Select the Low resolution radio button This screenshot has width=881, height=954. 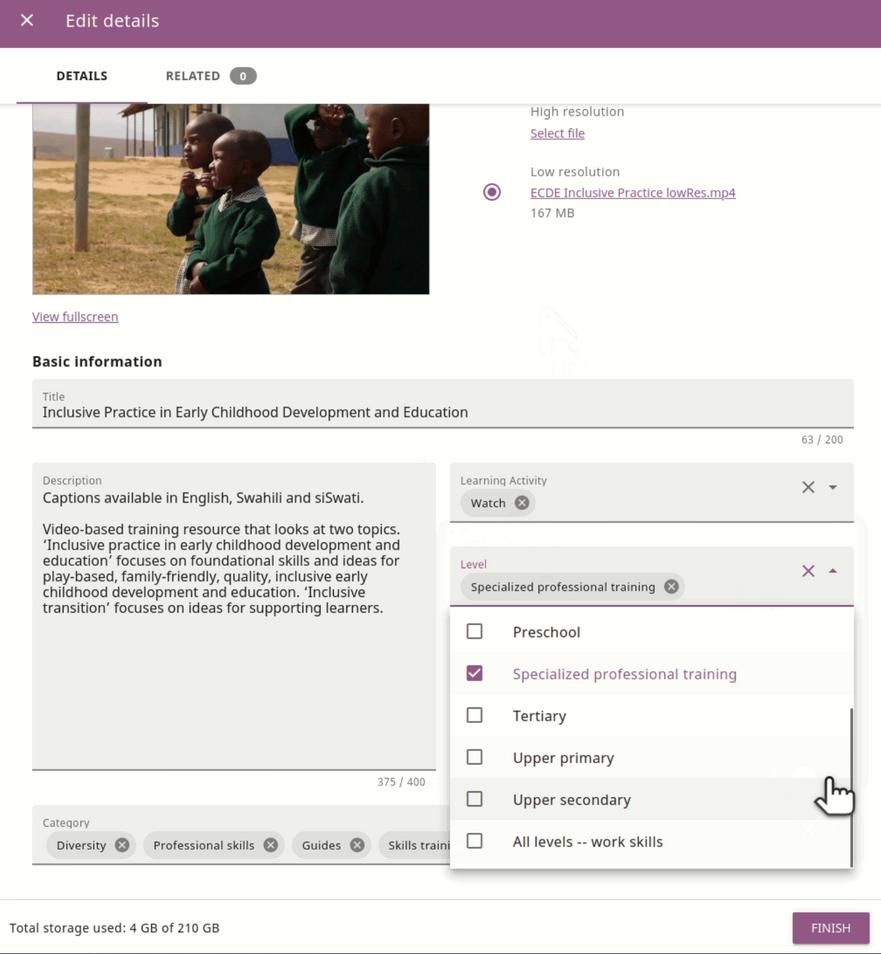click(x=492, y=192)
